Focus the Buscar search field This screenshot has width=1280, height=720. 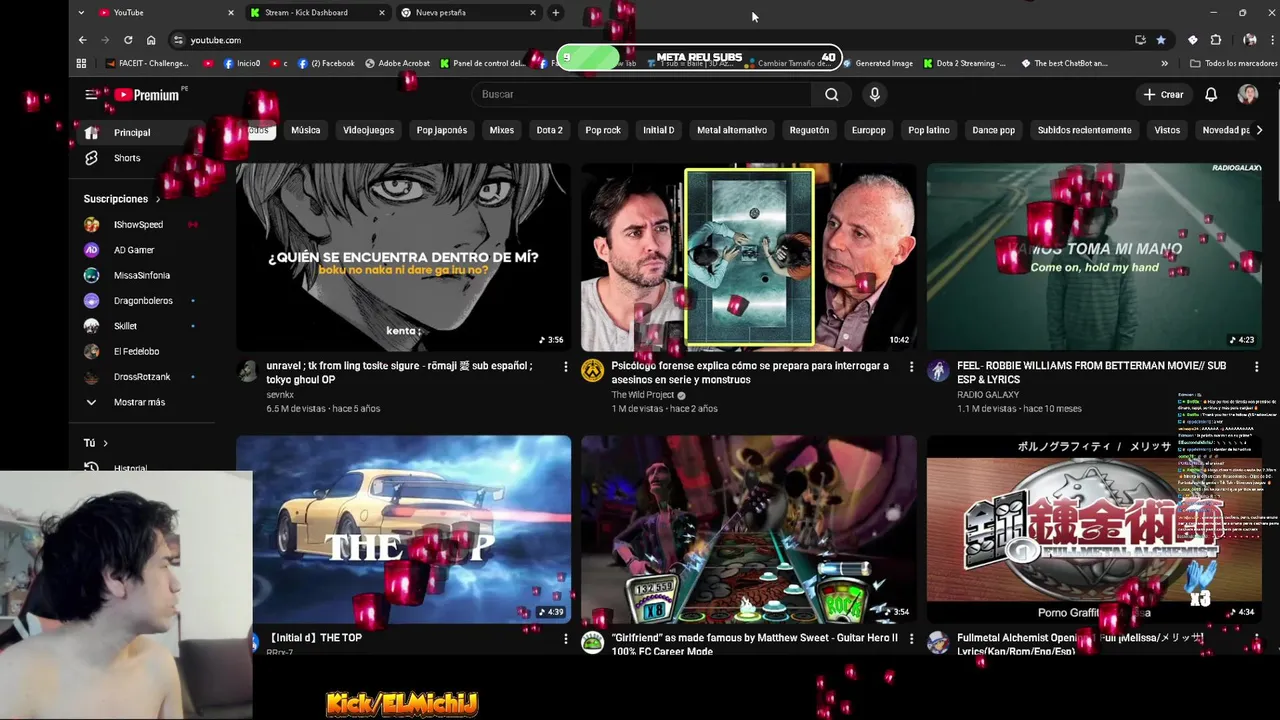[642, 94]
